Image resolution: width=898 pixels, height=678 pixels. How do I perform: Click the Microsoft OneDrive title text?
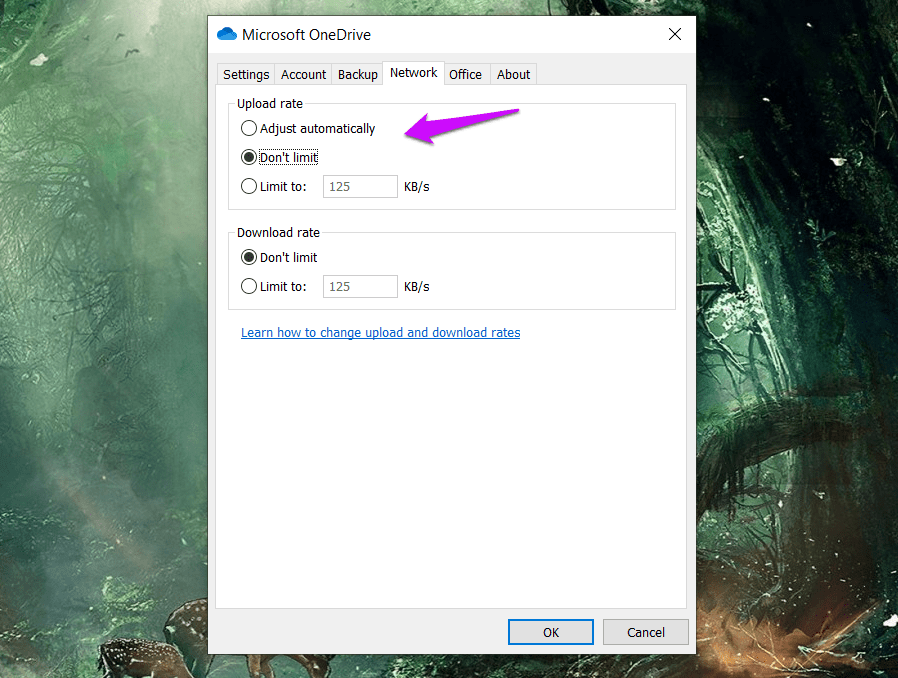(306, 35)
